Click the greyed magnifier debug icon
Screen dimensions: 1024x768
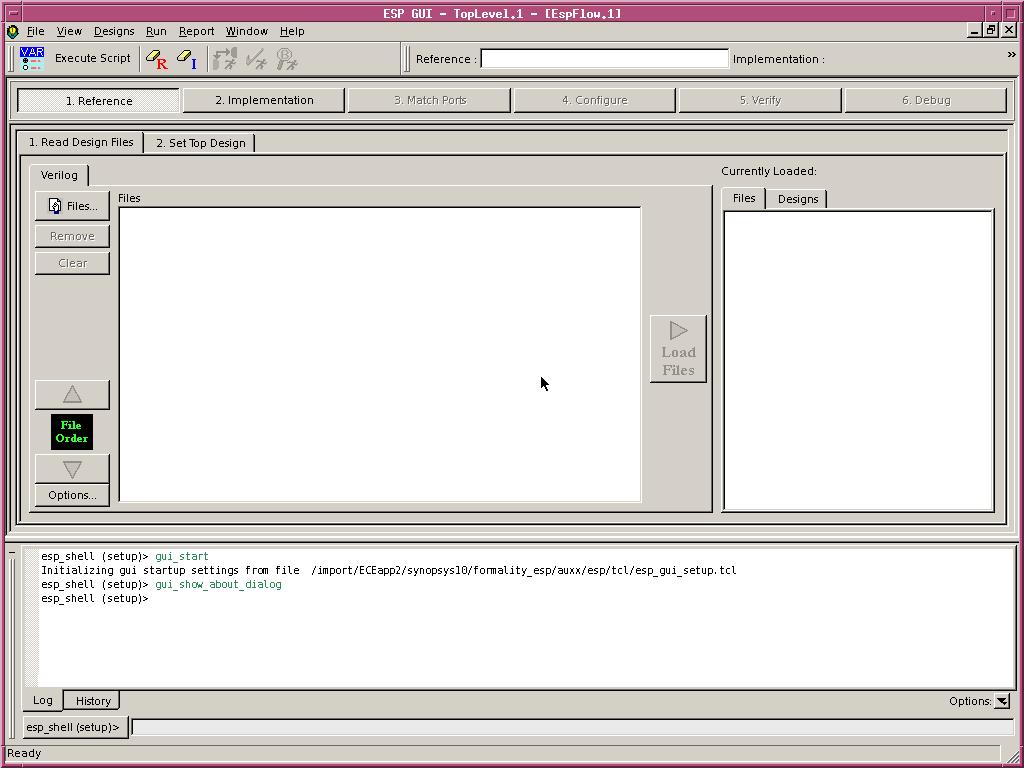click(x=287, y=59)
